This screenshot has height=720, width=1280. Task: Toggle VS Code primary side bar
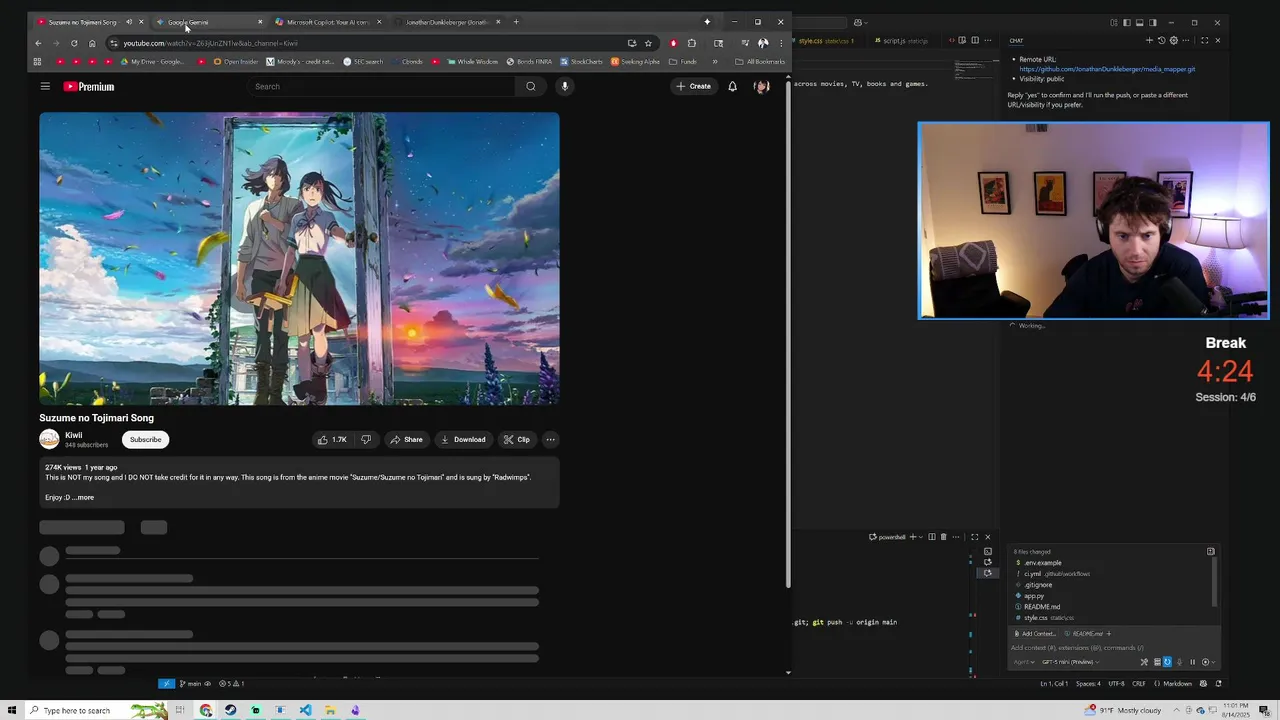click(x=1126, y=22)
